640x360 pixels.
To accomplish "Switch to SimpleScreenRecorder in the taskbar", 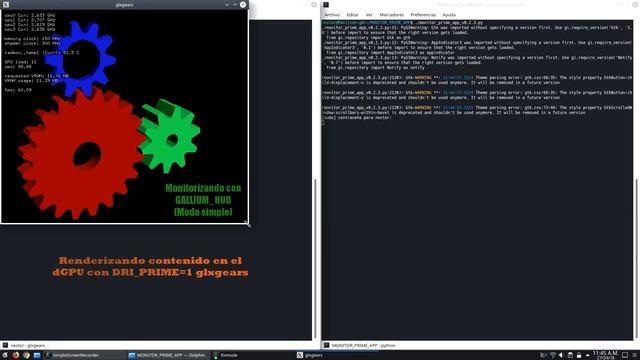I will click(x=84, y=355).
